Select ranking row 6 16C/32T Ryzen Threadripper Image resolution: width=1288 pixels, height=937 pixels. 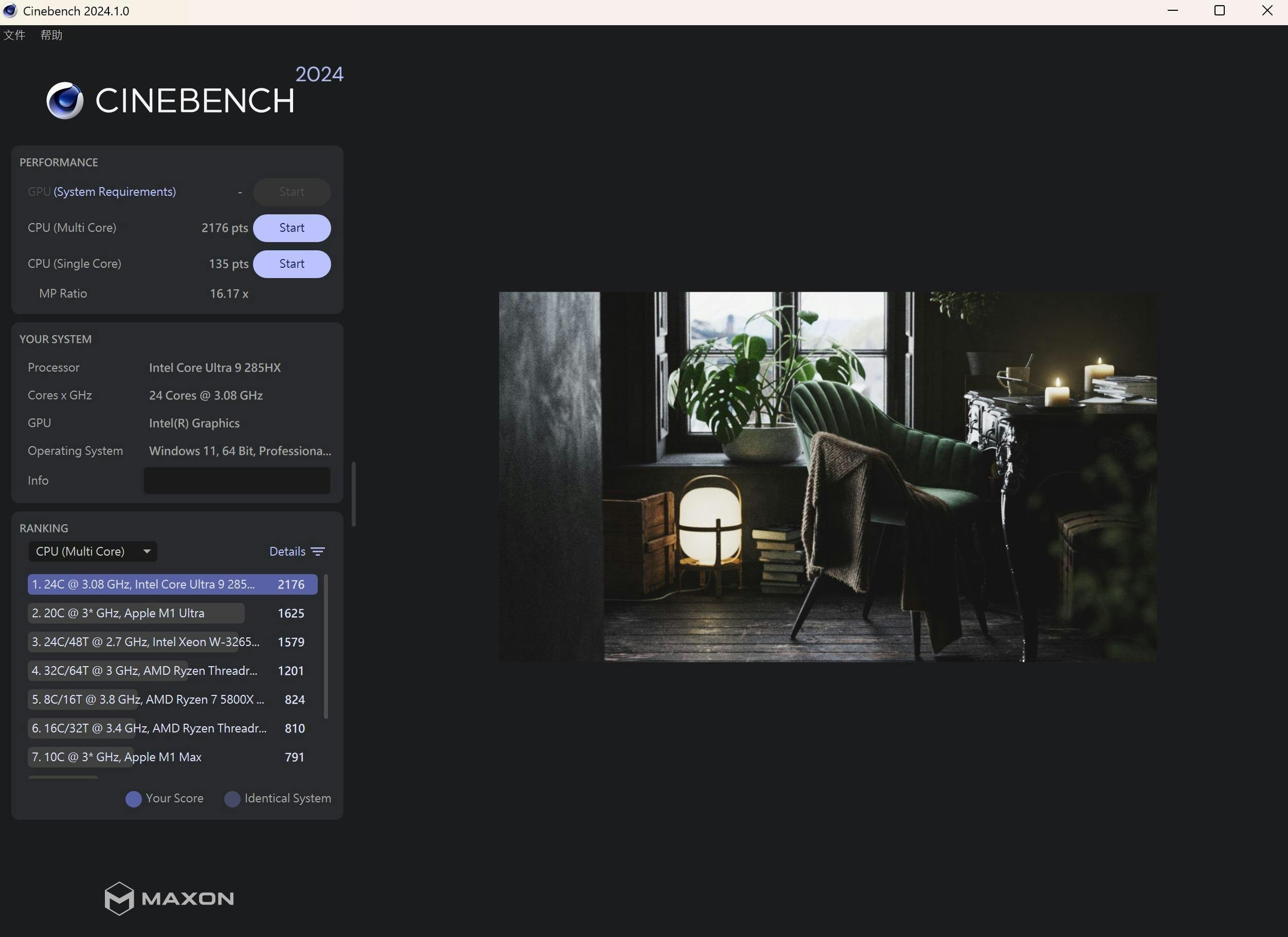(173, 728)
